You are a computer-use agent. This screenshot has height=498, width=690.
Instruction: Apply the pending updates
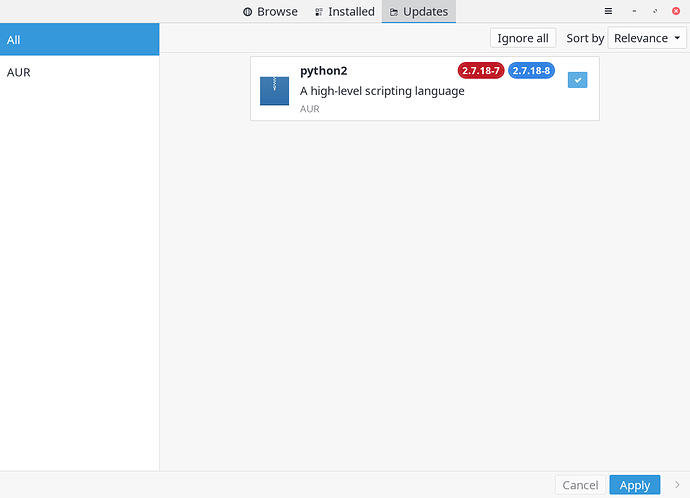point(635,485)
